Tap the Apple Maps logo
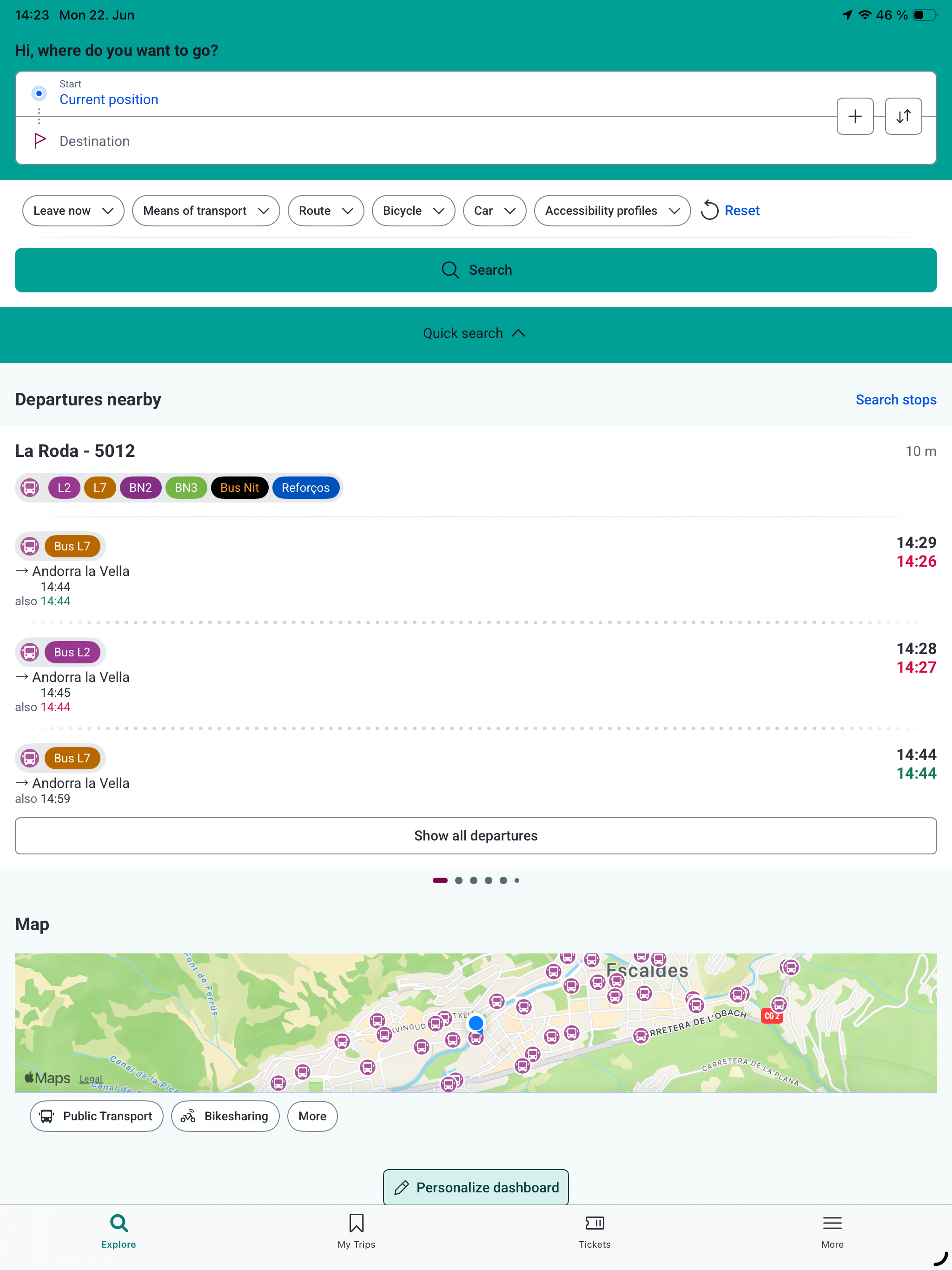 [x=48, y=1078]
